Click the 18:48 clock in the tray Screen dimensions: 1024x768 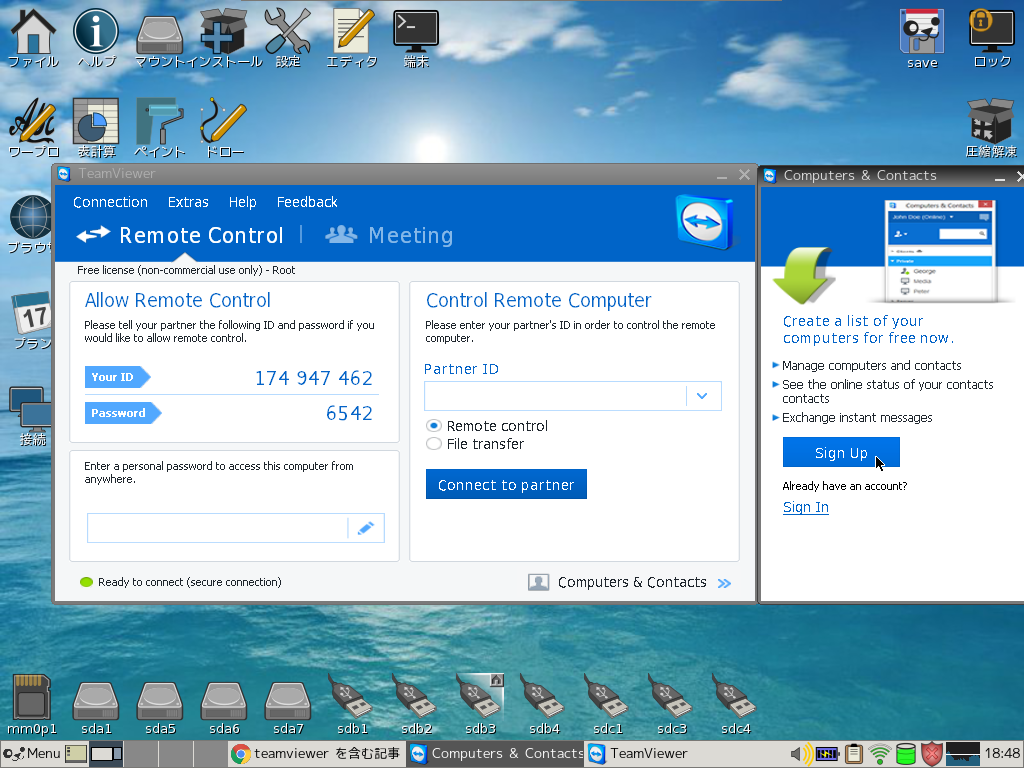[x=1002, y=754]
